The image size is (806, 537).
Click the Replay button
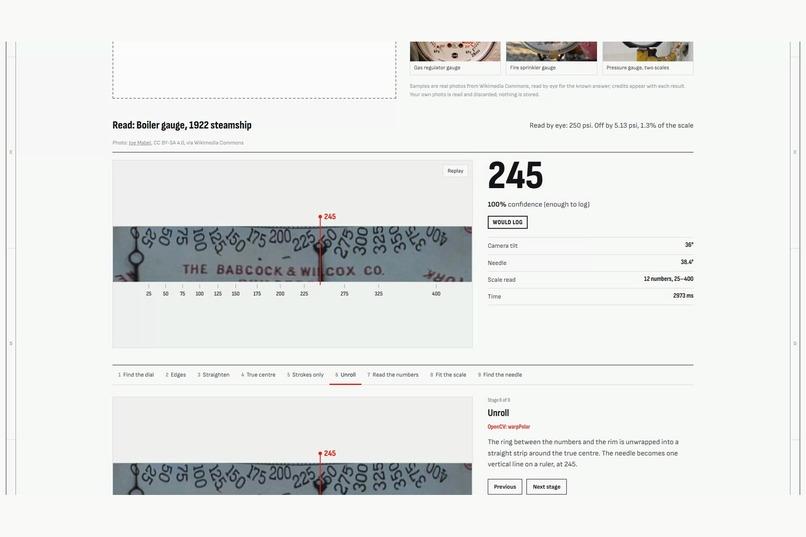(455, 171)
